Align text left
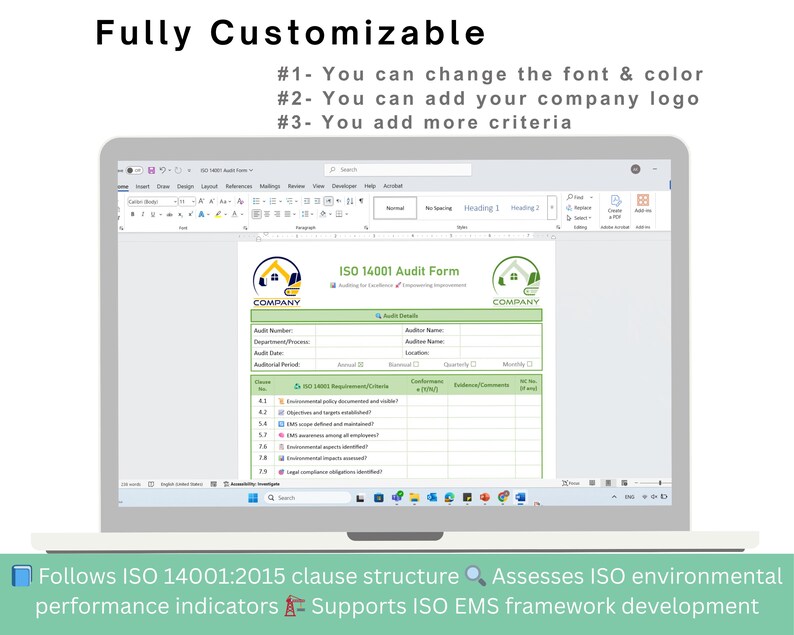 click(257, 214)
